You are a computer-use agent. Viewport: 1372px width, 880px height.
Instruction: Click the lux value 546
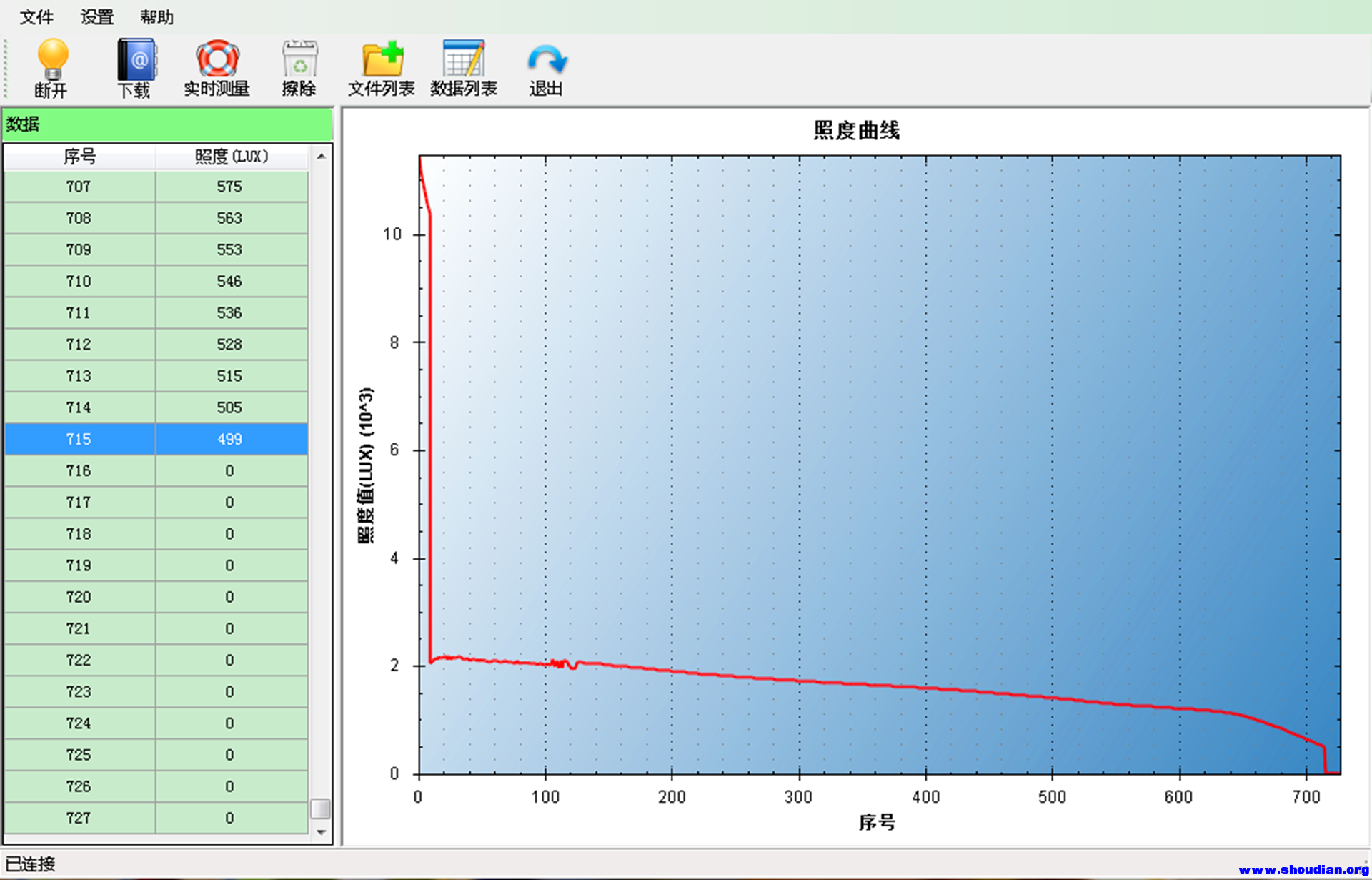click(x=229, y=281)
